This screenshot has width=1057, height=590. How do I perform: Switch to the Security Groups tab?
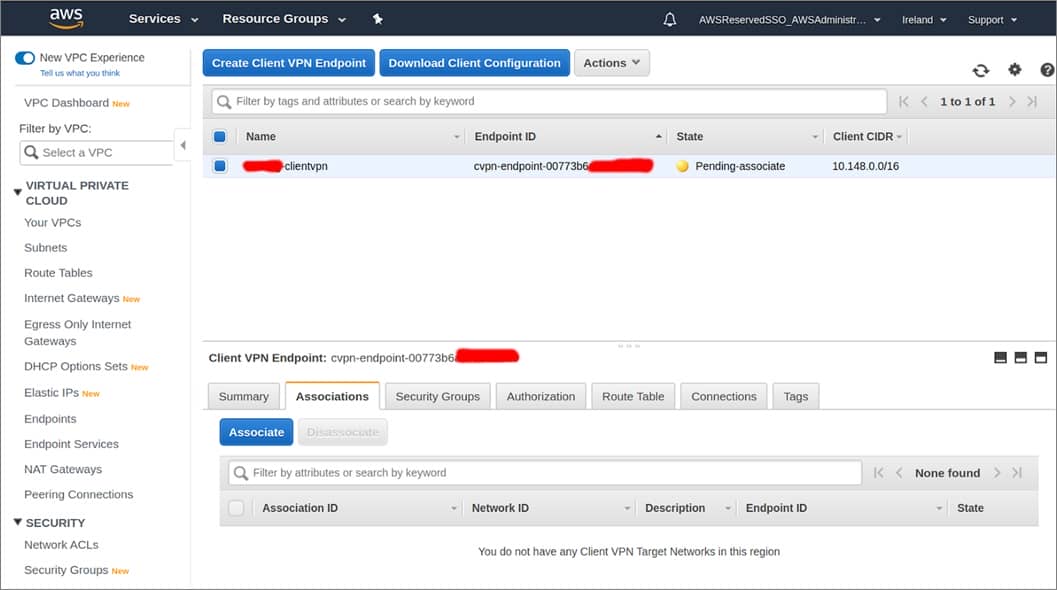click(437, 396)
